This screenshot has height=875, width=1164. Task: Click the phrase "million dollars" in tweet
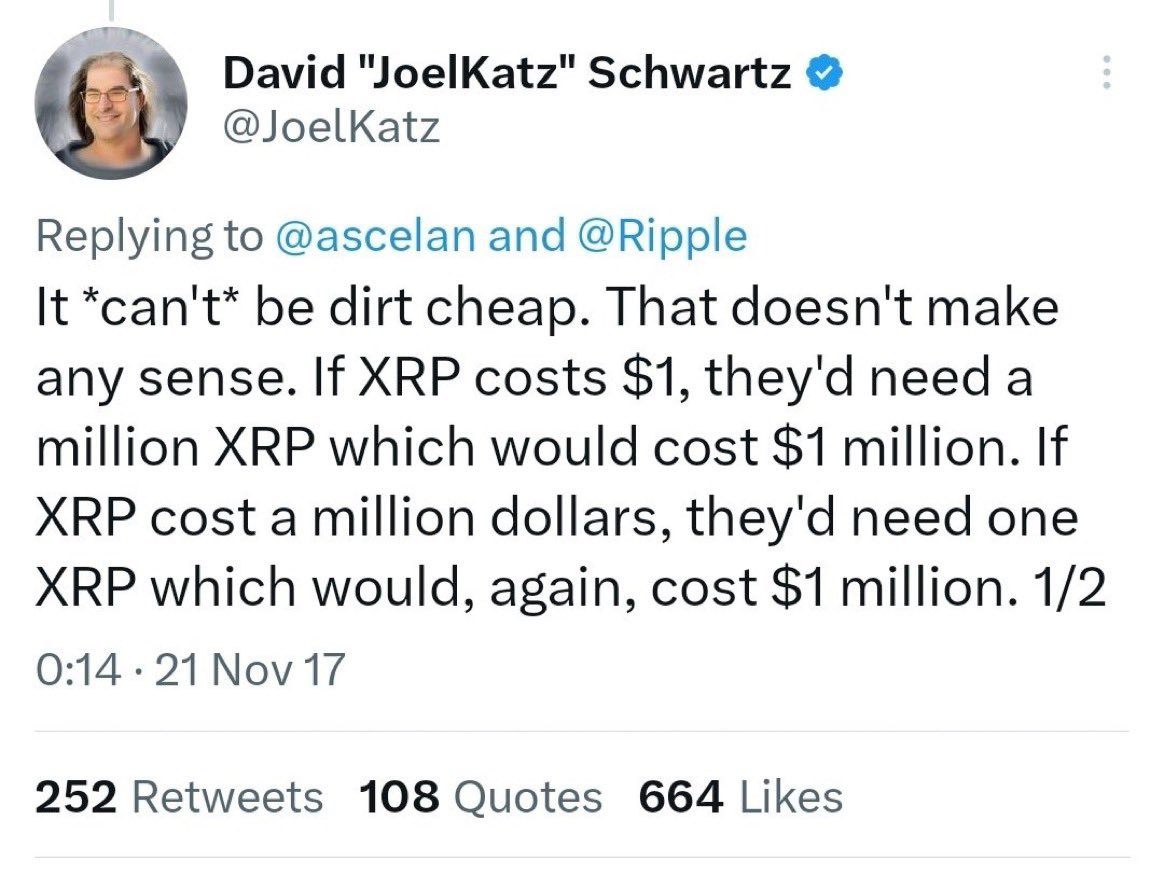480,519
